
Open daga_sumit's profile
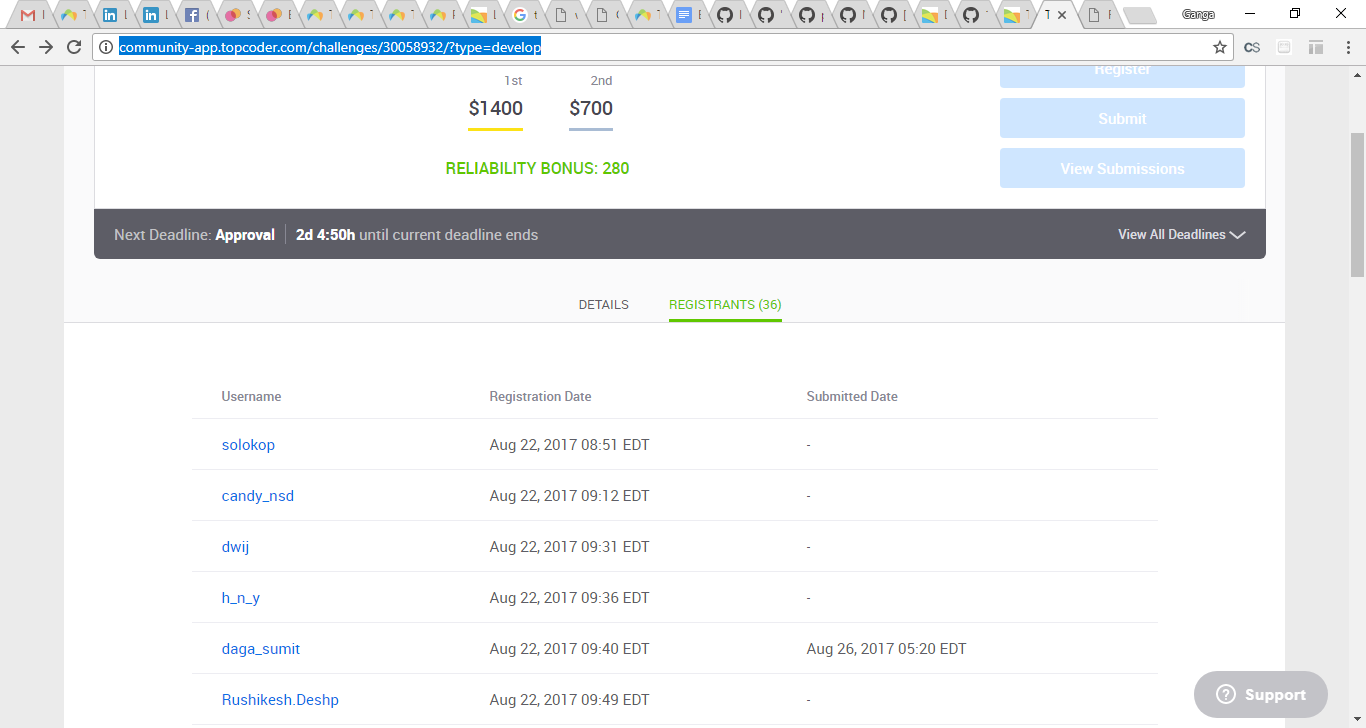click(261, 649)
